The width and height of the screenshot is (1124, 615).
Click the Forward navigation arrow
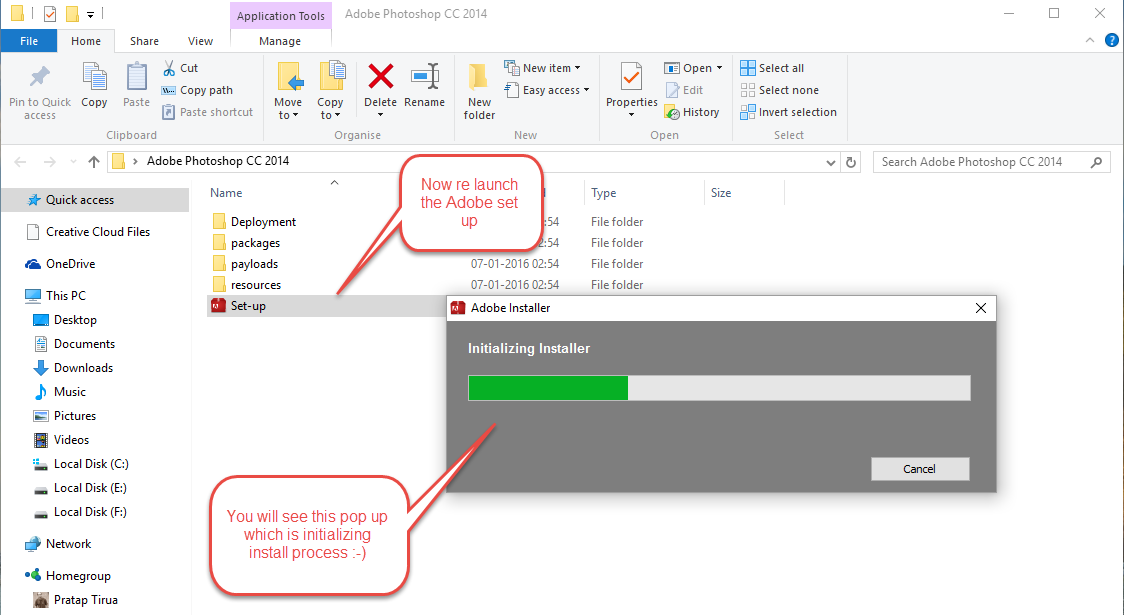coord(49,162)
